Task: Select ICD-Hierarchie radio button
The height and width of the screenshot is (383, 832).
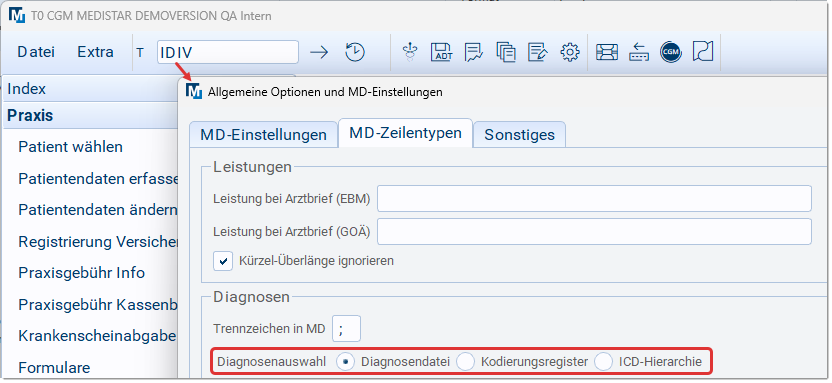Action: (x=604, y=362)
